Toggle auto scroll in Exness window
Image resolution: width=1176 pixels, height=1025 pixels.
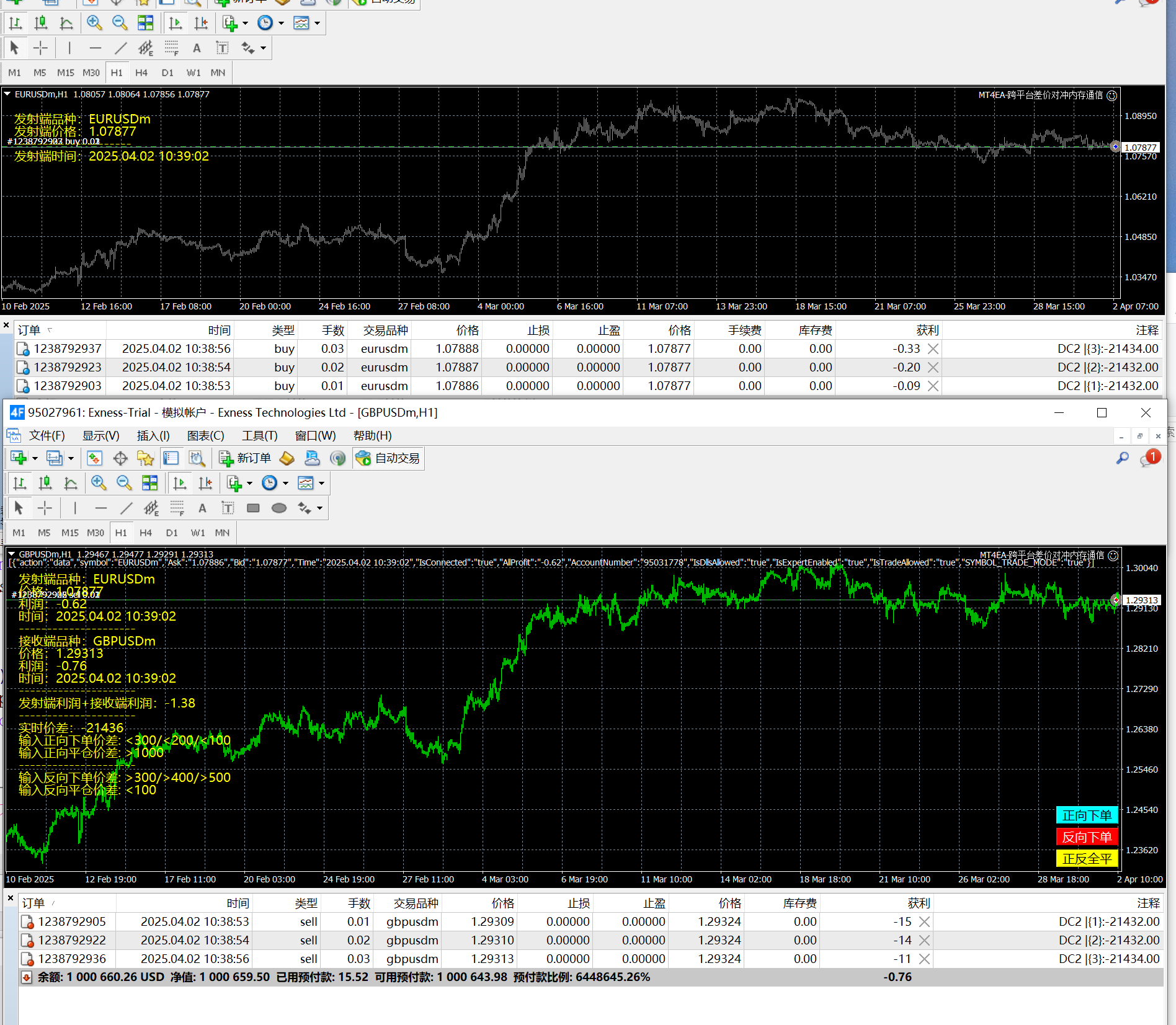180,483
